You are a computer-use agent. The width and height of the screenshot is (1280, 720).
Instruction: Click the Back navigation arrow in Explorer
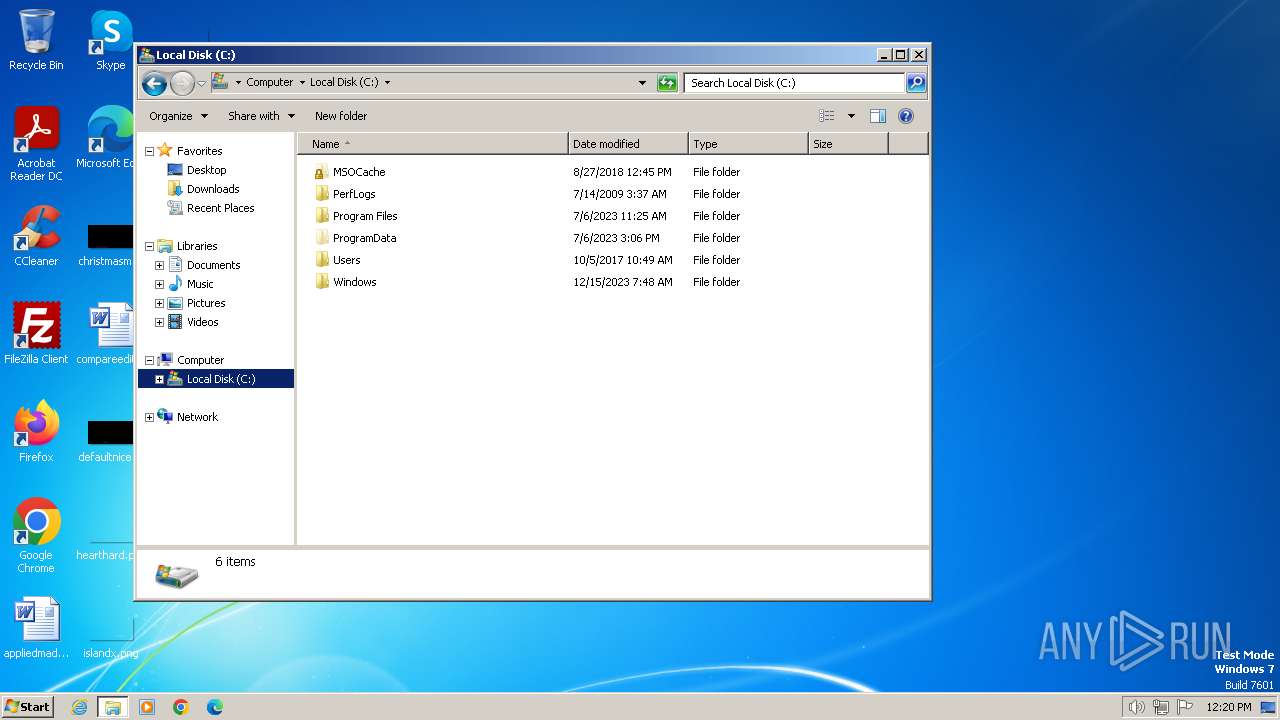[x=154, y=83]
